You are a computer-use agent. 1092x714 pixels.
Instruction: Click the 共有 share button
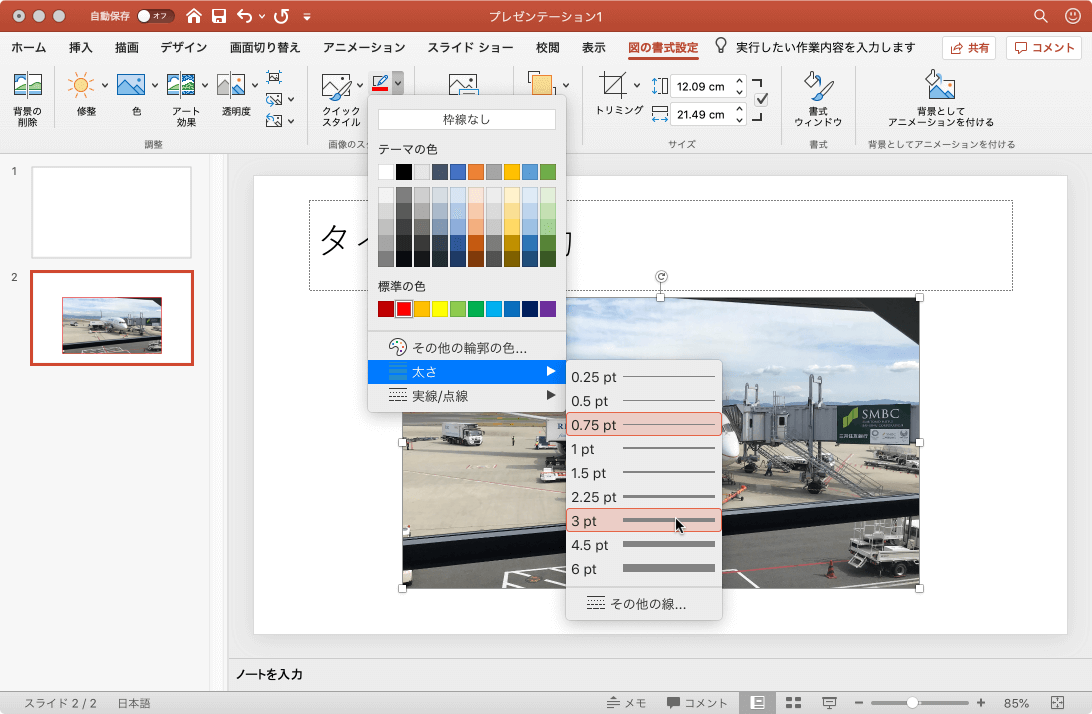click(x=969, y=47)
